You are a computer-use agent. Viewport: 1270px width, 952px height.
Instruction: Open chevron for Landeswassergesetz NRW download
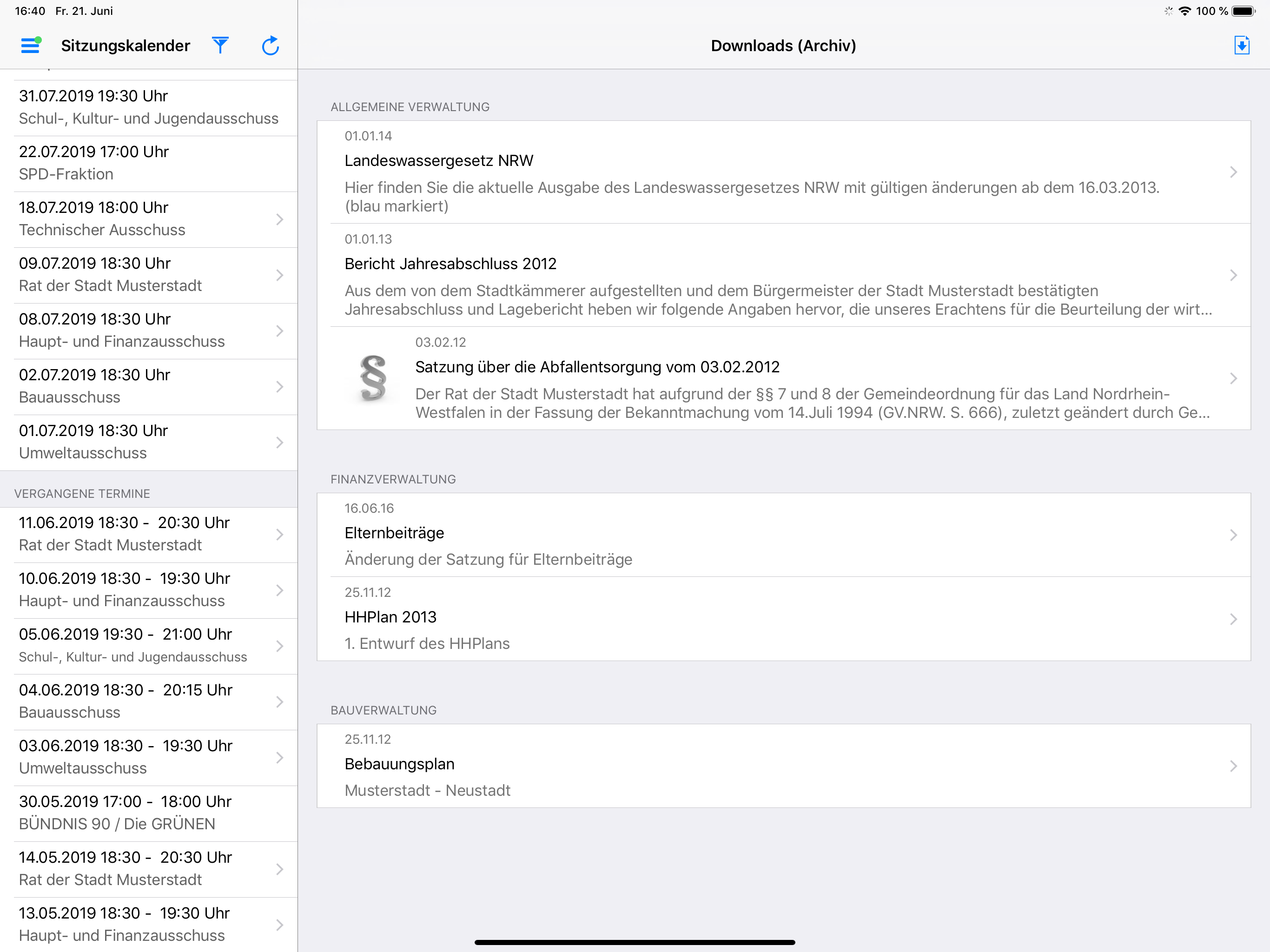tap(1233, 172)
